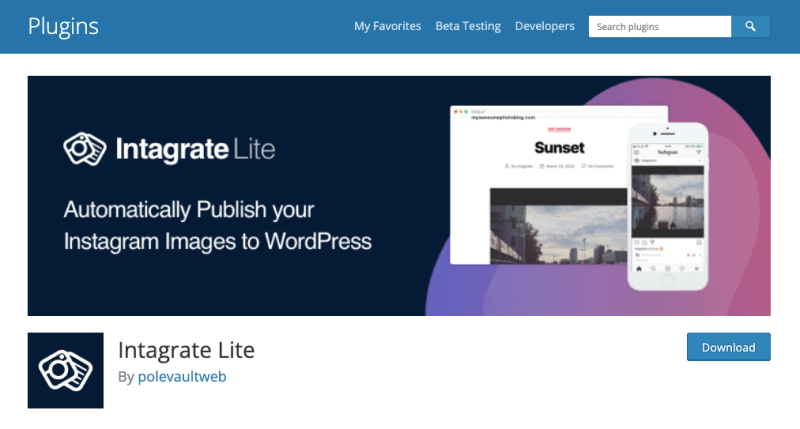Image resolution: width=800 pixels, height=429 pixels.
Task: Focus the Search plugins input field
Action: coord(660,27)
